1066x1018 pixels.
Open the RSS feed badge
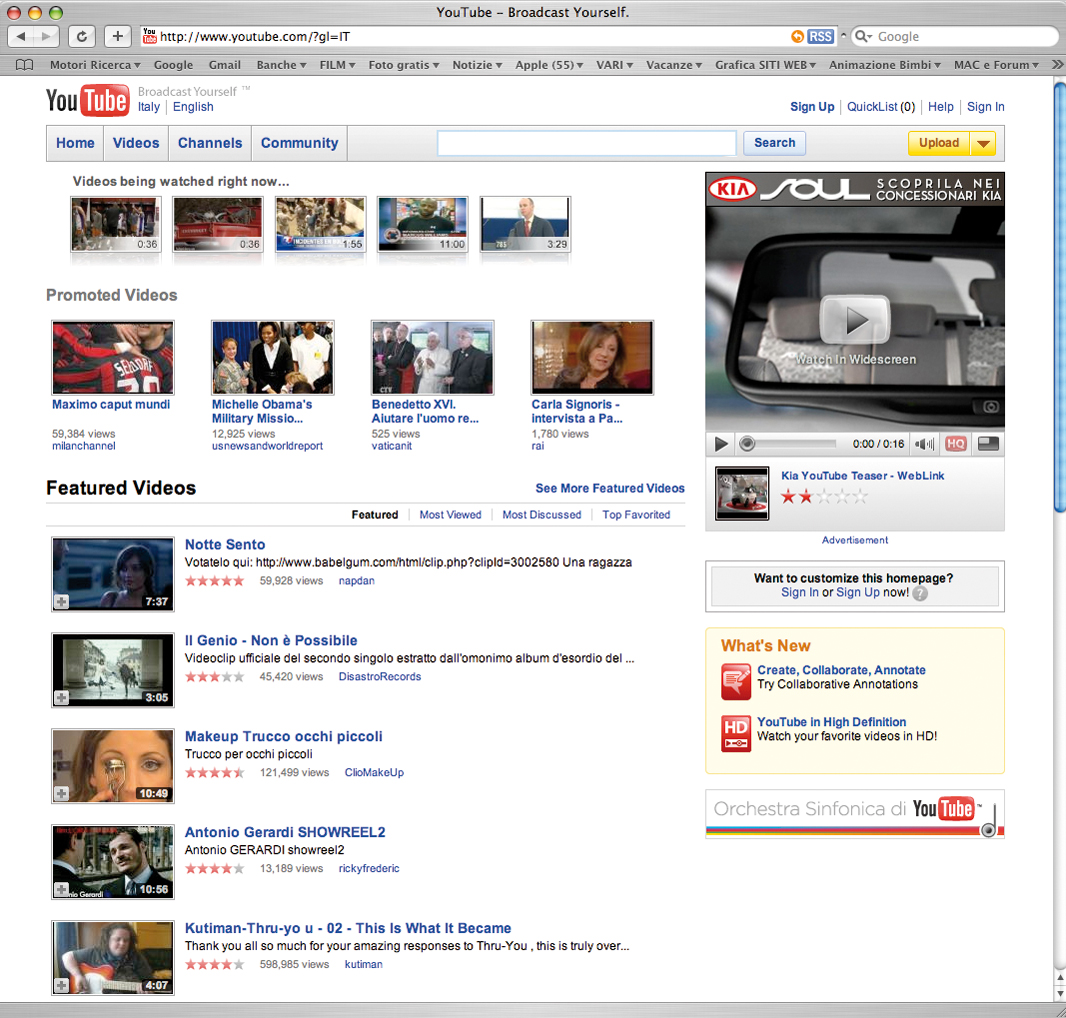pos(820,37)
